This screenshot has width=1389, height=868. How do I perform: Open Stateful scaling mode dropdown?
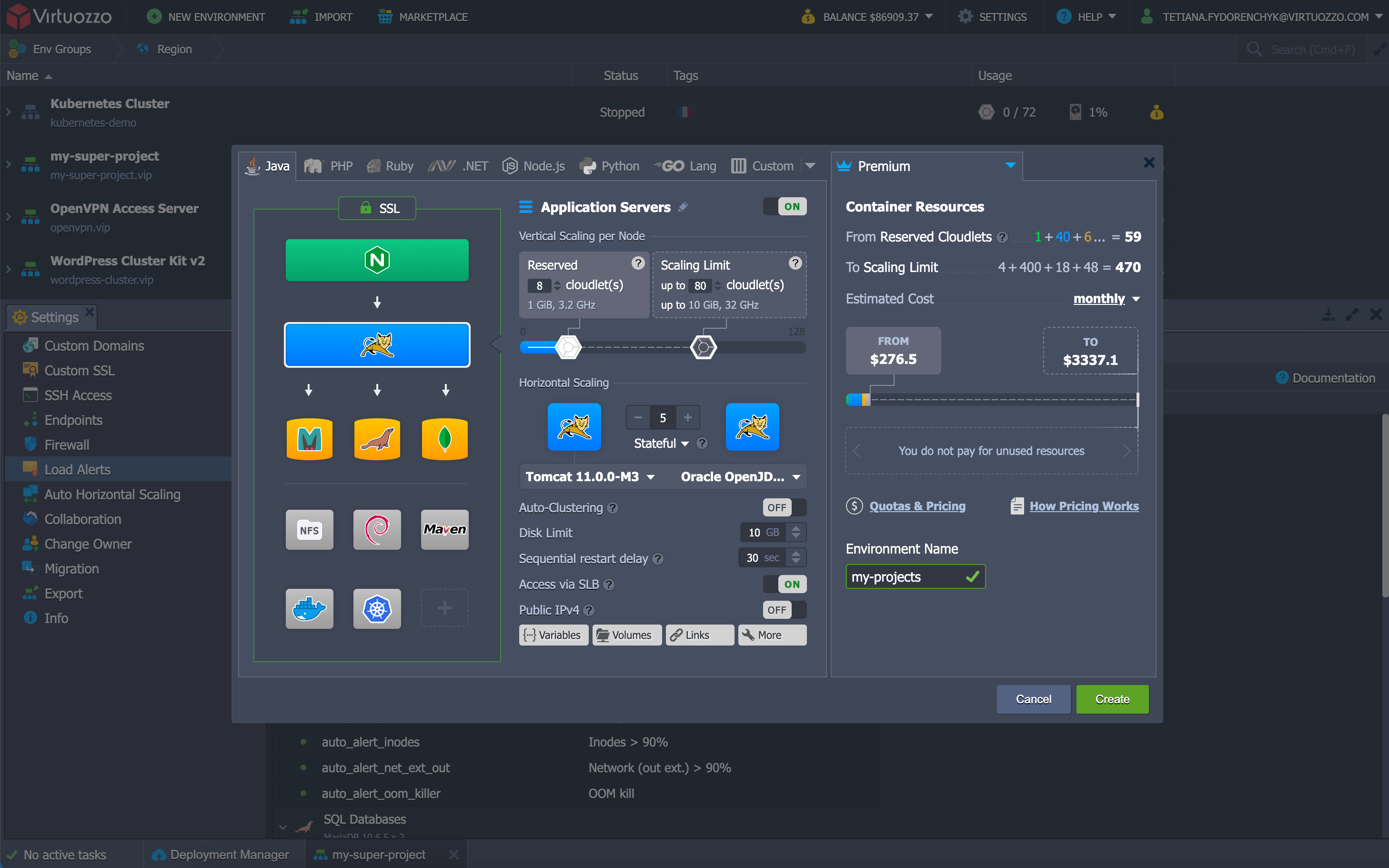(x=661, y=444)
